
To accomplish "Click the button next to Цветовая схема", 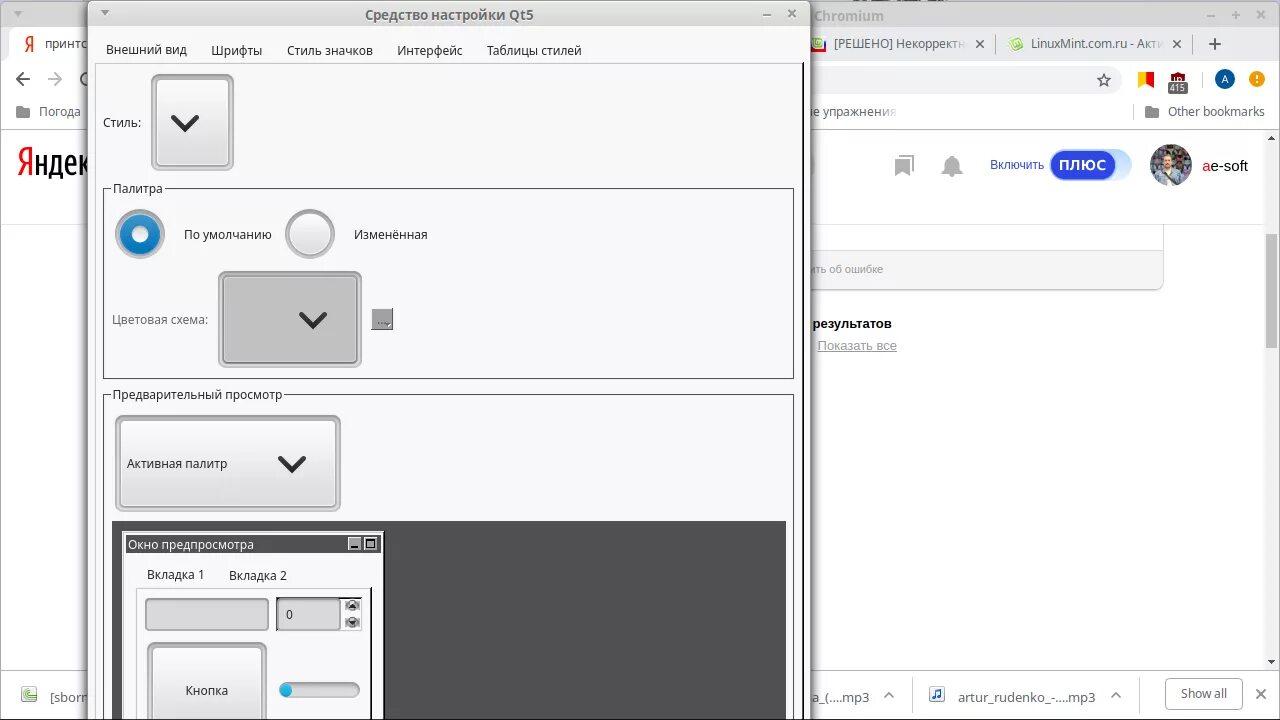I will click(x=382, y=318).
